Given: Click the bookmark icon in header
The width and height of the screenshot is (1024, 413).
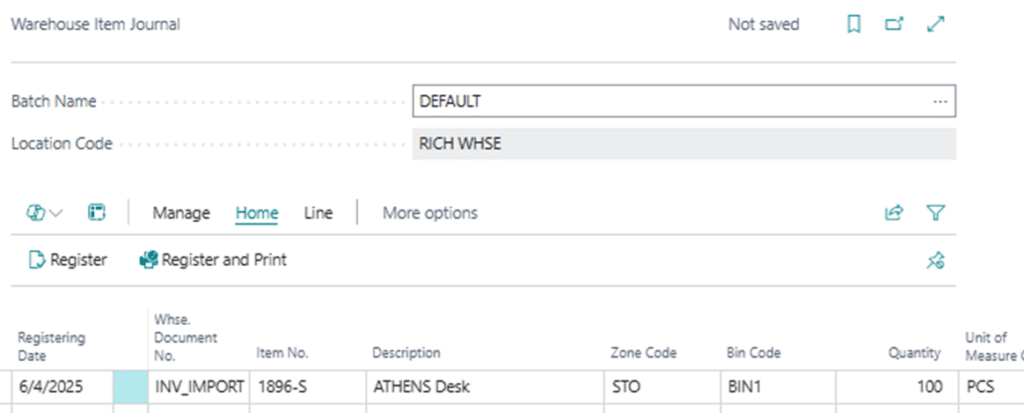Looking at the screenshot, I should point(854,25).
